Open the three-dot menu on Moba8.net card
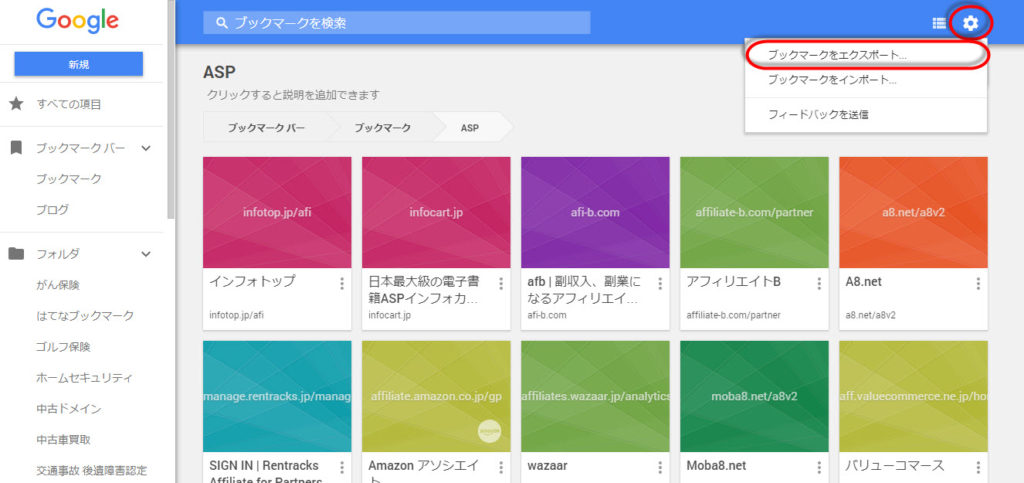Screen dimensions: 1024x483 pos(819,467)
